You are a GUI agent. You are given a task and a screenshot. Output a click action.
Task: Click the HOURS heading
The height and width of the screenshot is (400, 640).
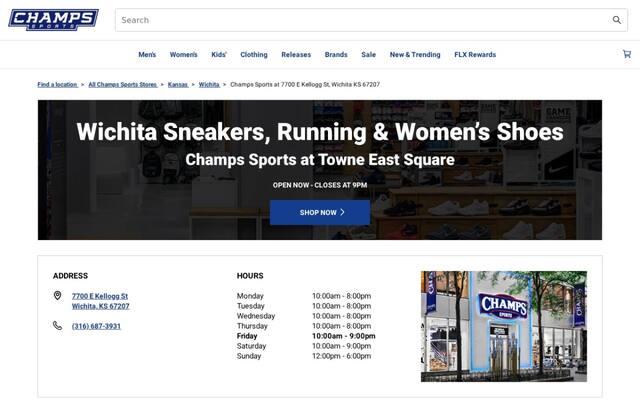[x=250, y=276]
